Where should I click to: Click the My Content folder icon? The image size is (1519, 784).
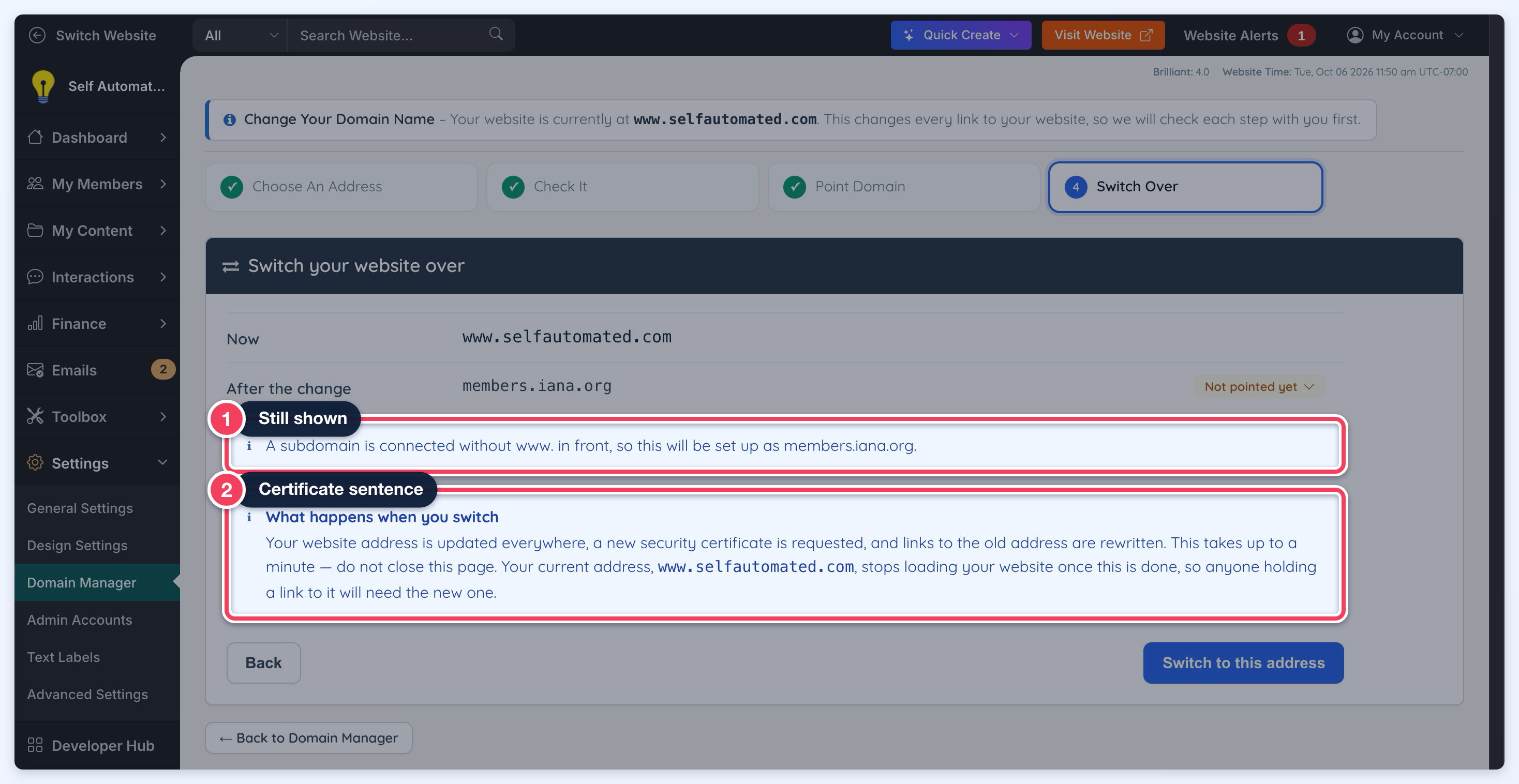35,230
